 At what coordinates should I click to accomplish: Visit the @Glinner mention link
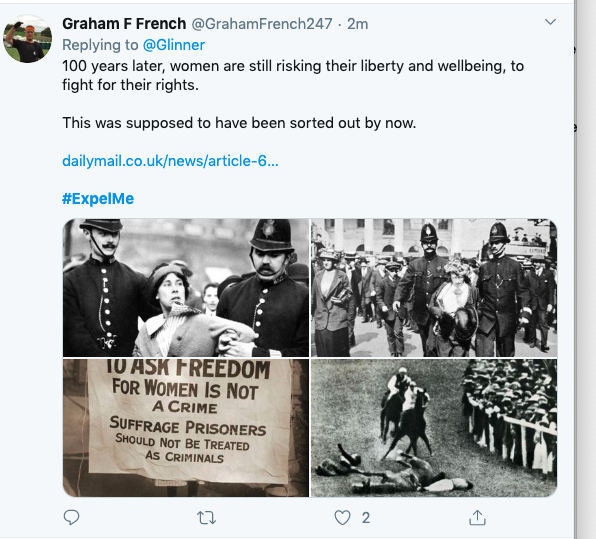[x=174, y=45]
